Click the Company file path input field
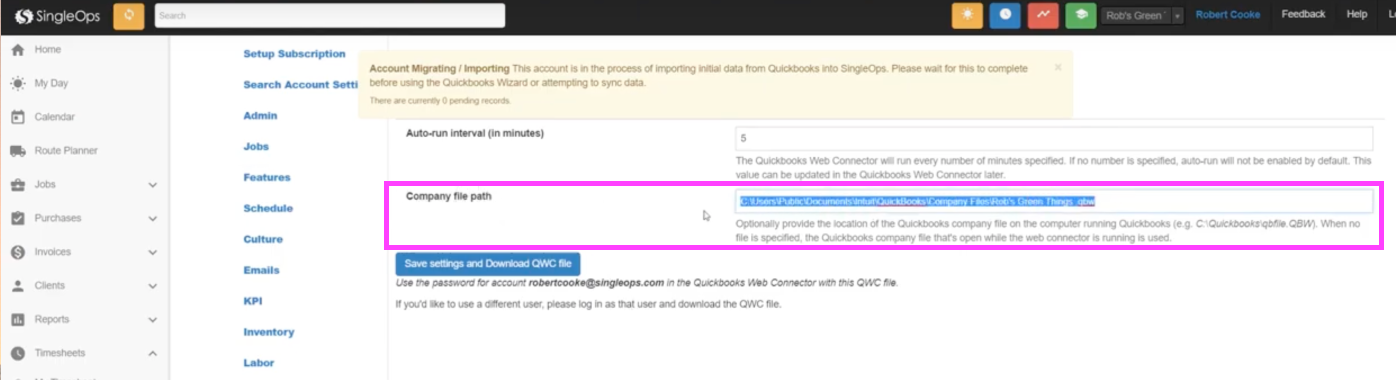Viewport: 1396px width, 380px height. click(1054, 201)
